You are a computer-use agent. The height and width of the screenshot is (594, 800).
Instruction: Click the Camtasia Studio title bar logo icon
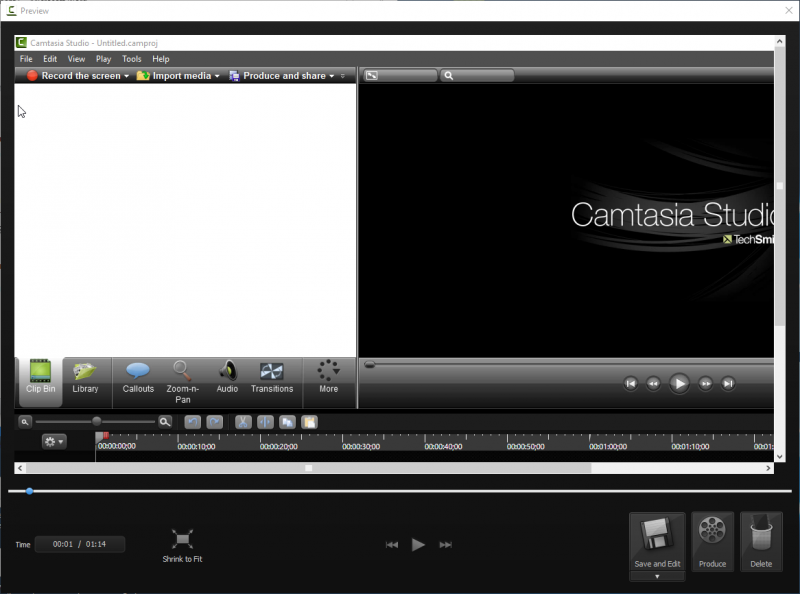[21, 43]
